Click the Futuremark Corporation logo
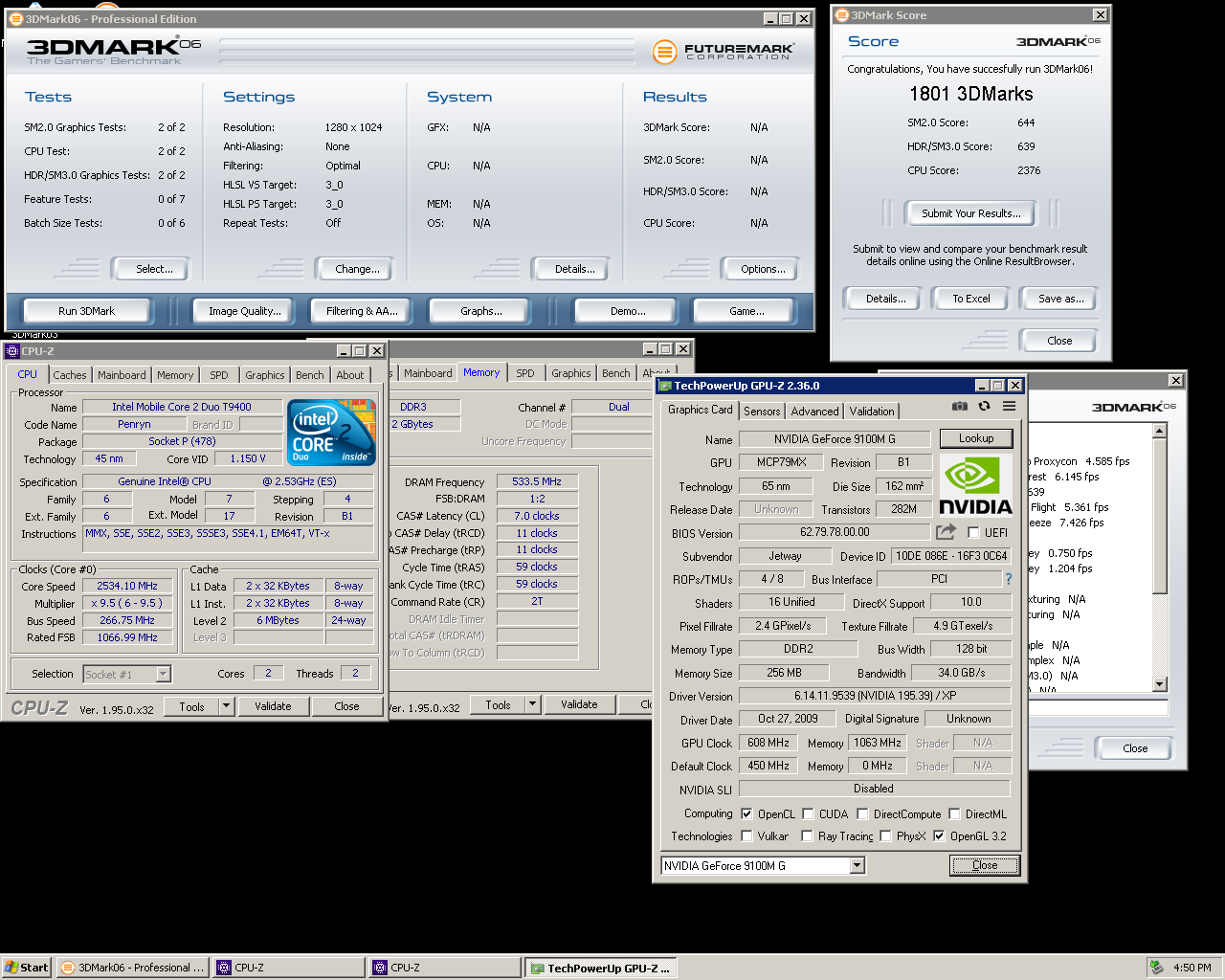 pos(724,52)
